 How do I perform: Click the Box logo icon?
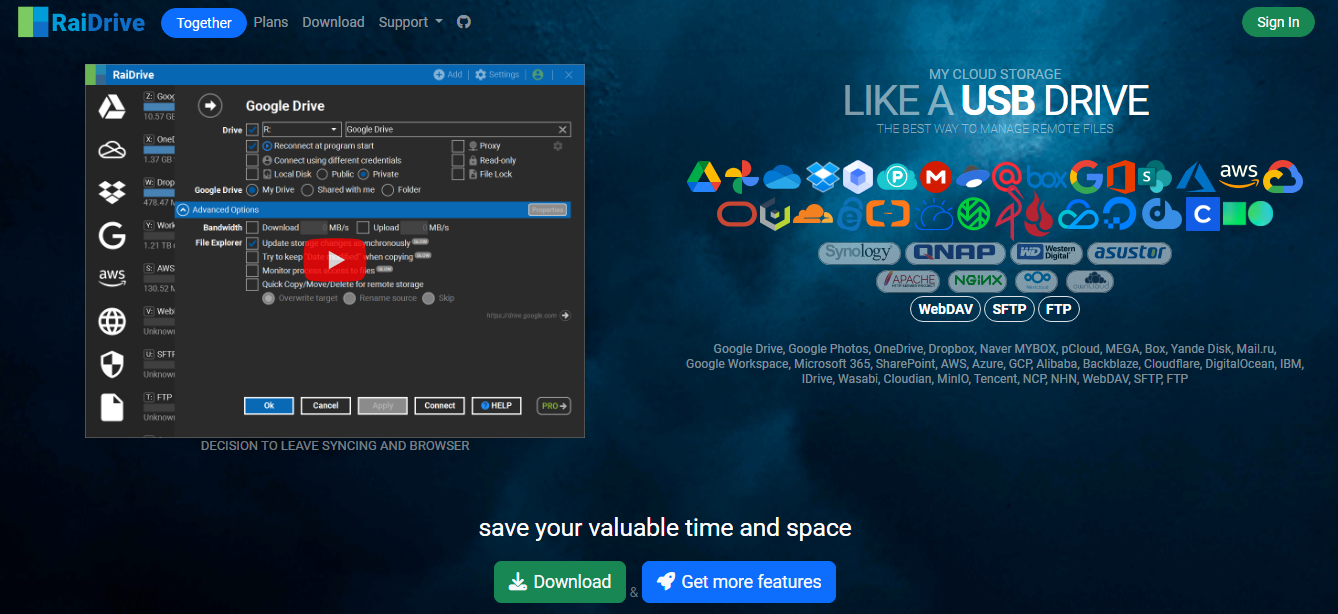coord(1047,179)
